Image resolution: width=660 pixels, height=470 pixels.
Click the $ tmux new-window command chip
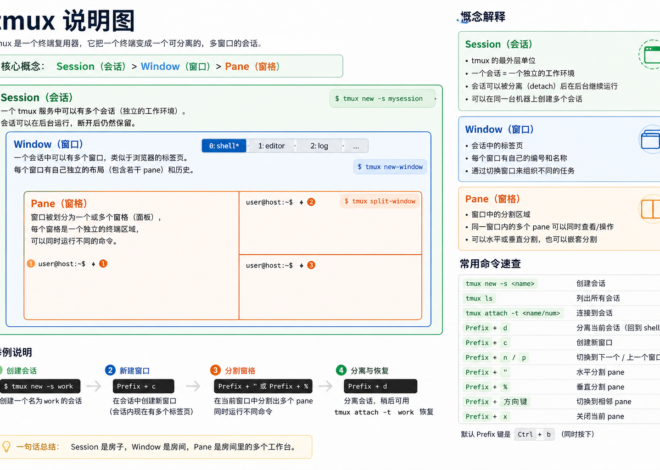pos(390,167)
